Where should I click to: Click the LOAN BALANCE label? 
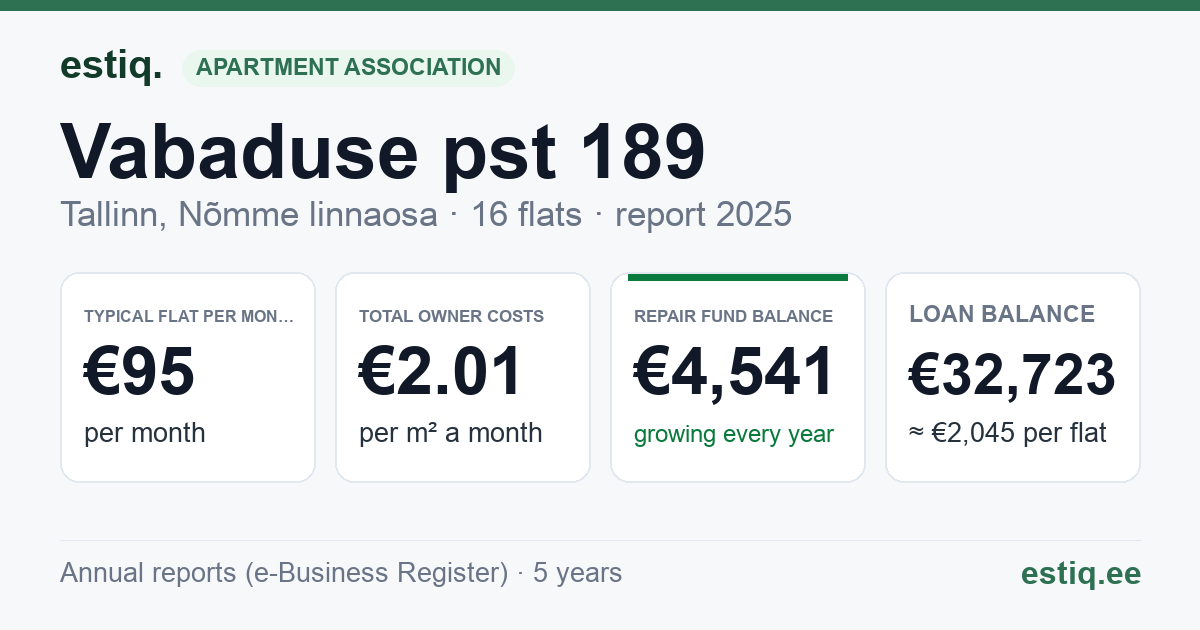(x=1002, y=314)
